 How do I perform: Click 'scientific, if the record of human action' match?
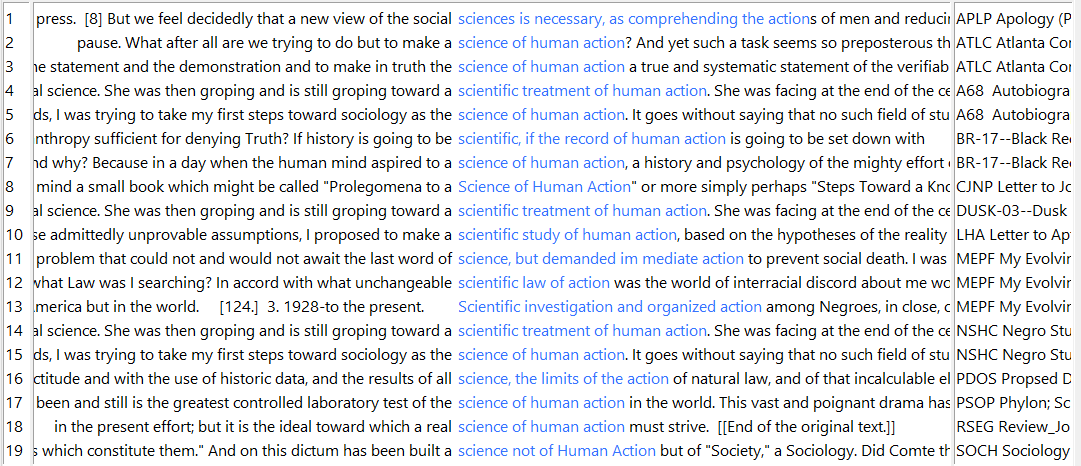click(592, 139)
